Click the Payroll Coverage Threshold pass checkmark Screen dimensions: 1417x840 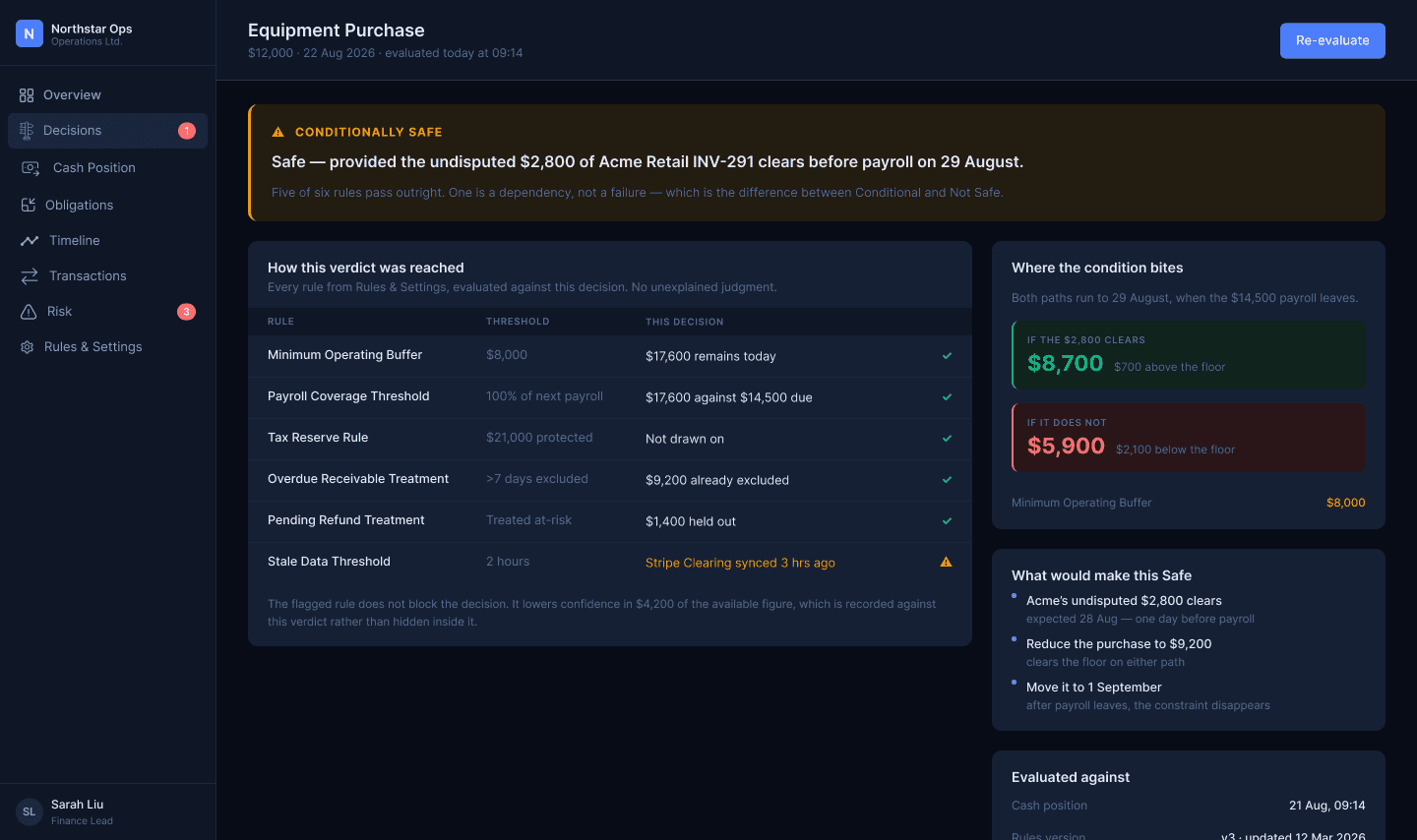click(947, 397)
